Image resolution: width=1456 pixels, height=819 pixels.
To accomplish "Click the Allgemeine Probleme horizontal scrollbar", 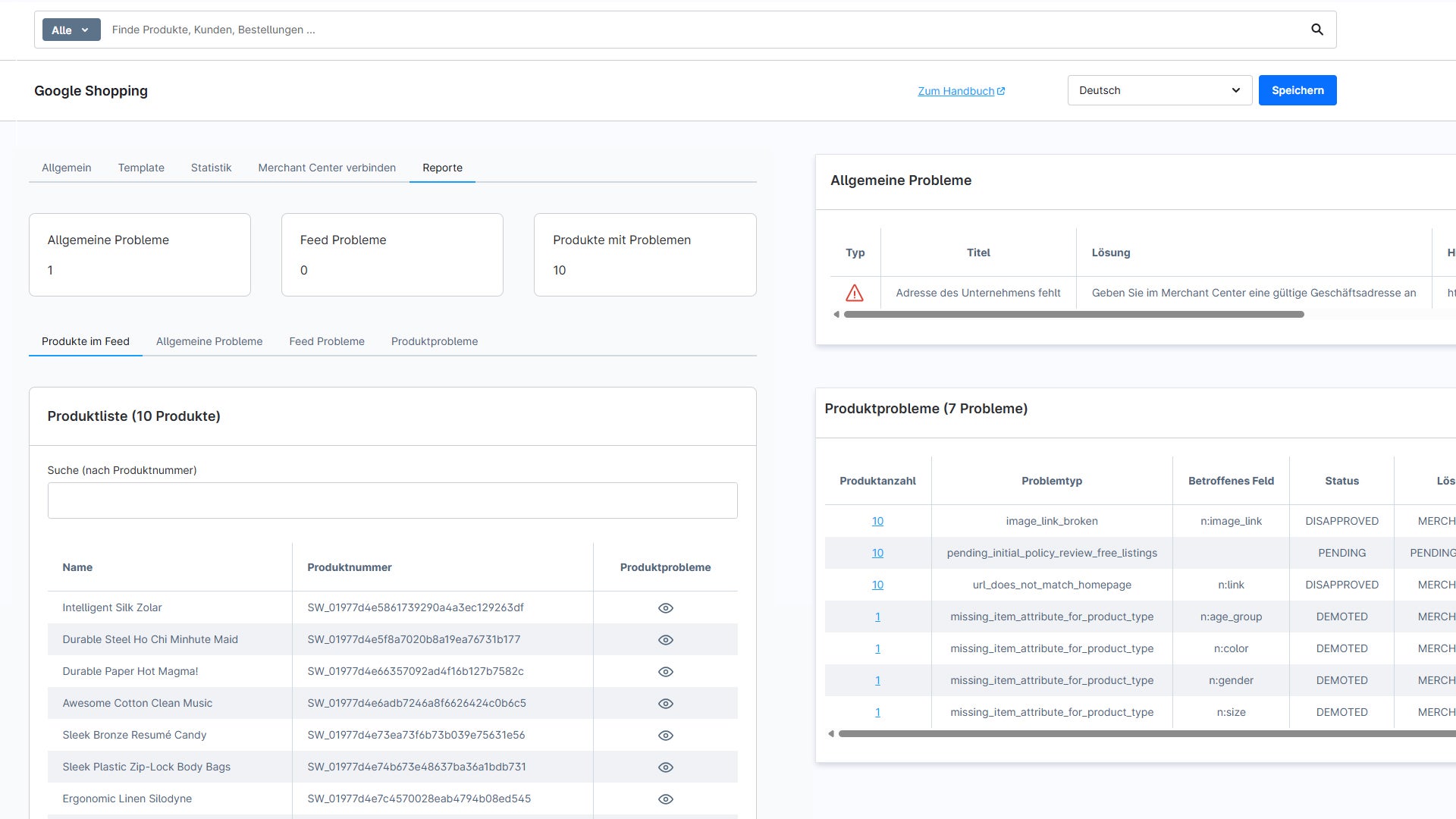I will [1074, 314].
